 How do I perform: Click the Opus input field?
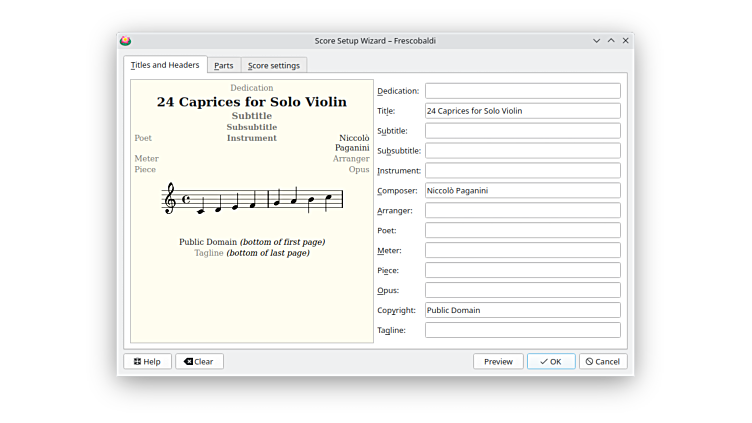(522, 290)
